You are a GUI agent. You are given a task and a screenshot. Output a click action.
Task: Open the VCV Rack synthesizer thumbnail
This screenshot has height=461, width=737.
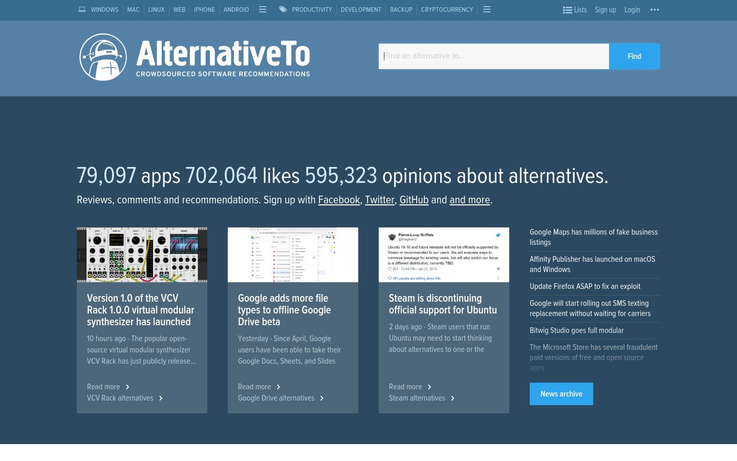click(x=142, y=255)
